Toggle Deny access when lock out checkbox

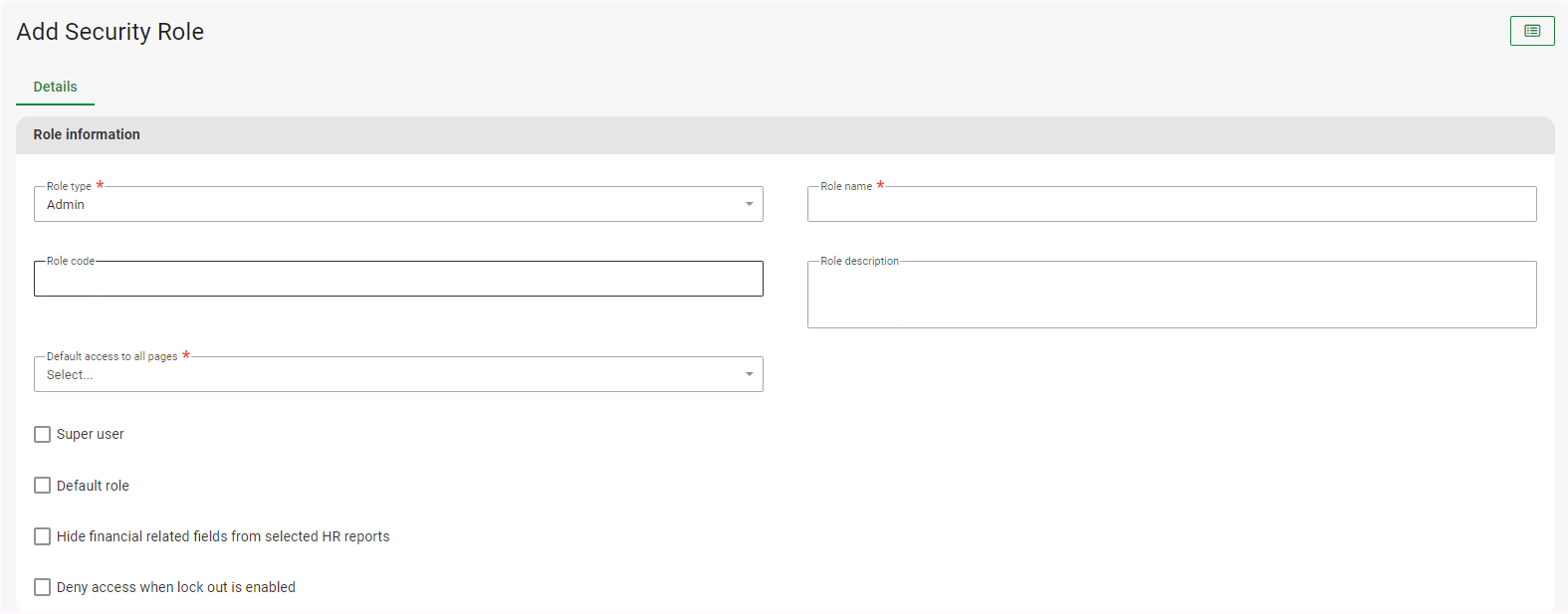(x=42, y=587)
